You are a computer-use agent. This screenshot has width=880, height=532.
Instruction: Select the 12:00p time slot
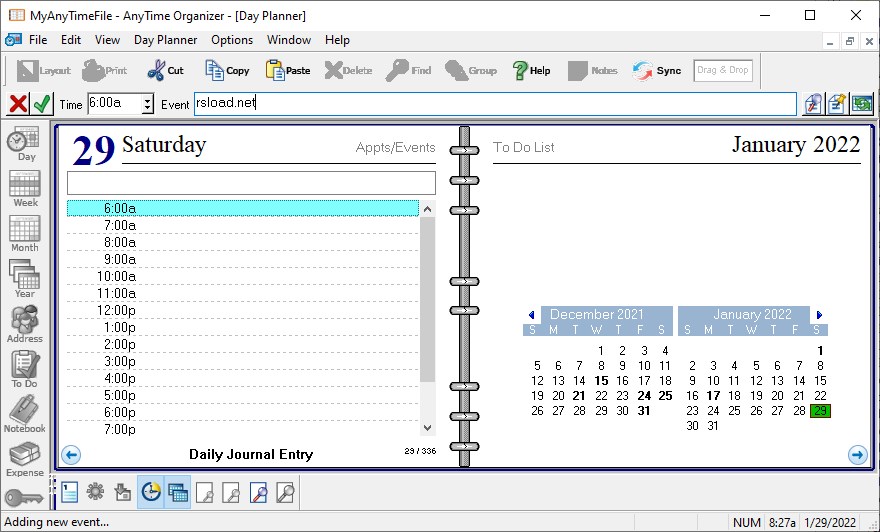tap(242, 310)
